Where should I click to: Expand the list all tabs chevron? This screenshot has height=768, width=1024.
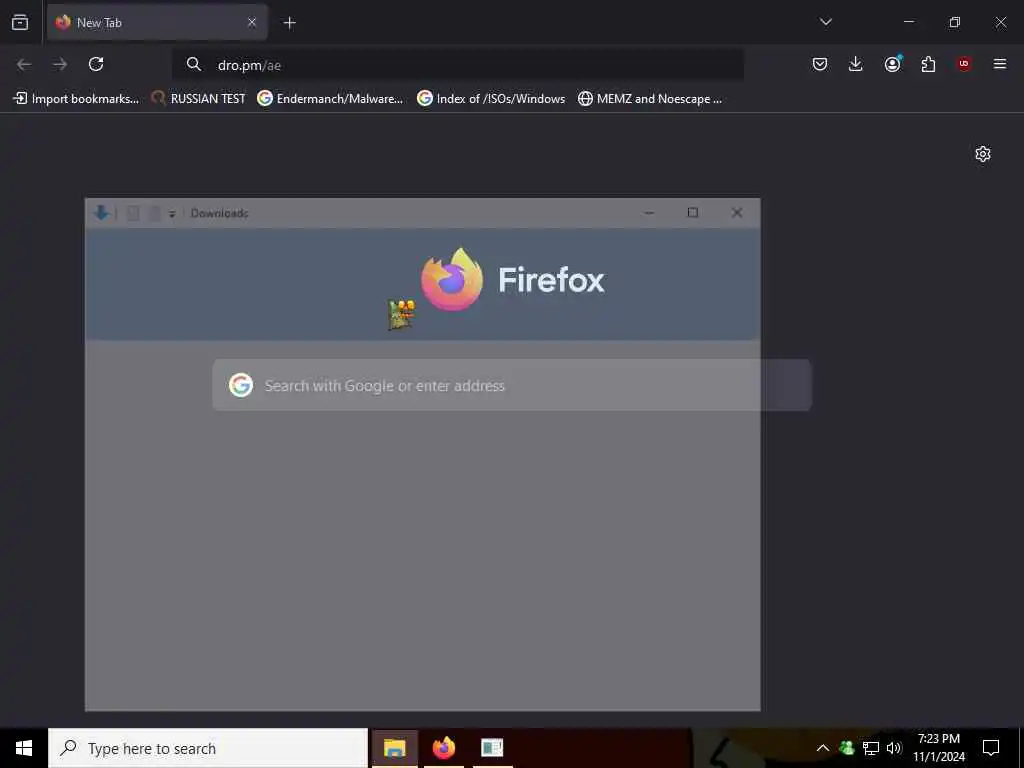click(825, 22)
